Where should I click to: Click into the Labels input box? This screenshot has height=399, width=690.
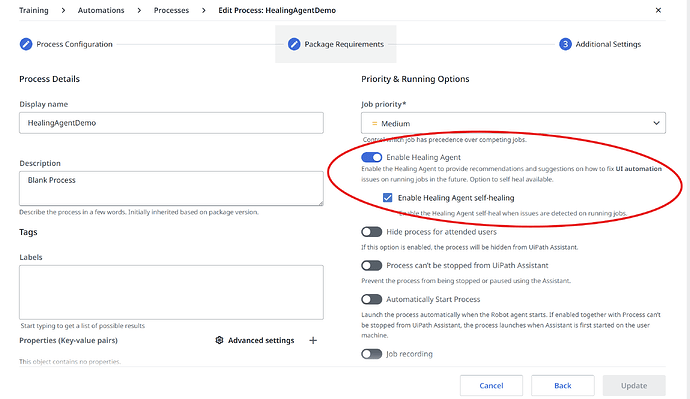[x=171, y=292]
